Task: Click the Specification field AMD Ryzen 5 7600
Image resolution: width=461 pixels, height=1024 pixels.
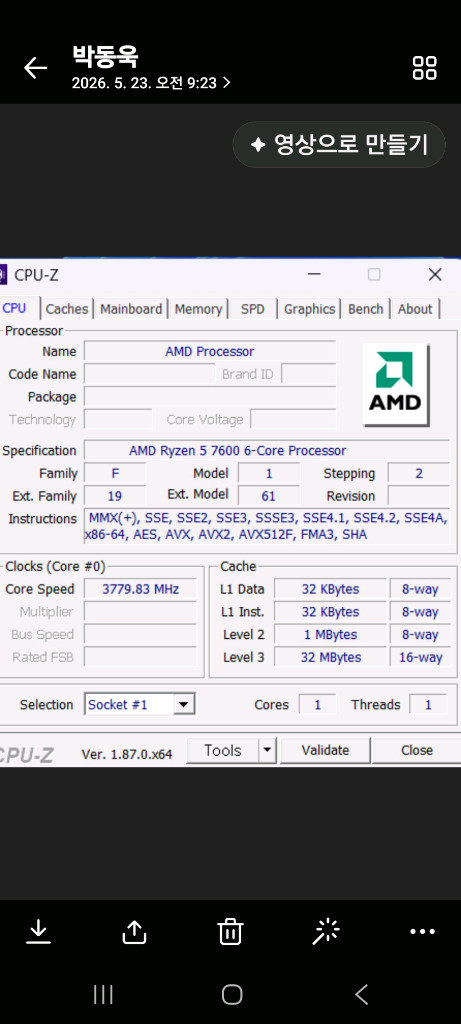Action: [266, 451]
